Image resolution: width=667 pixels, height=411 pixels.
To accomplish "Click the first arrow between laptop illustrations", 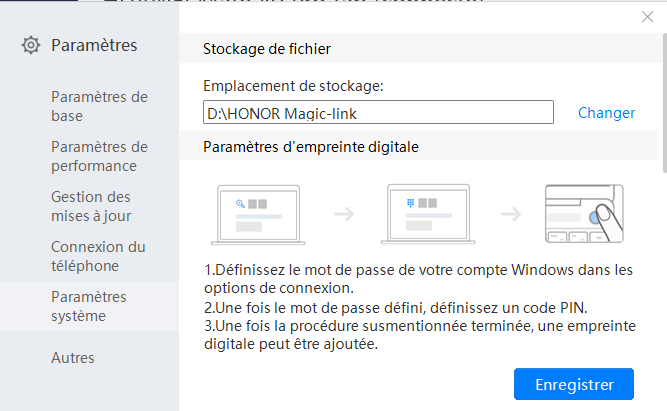I will (343, 213).
